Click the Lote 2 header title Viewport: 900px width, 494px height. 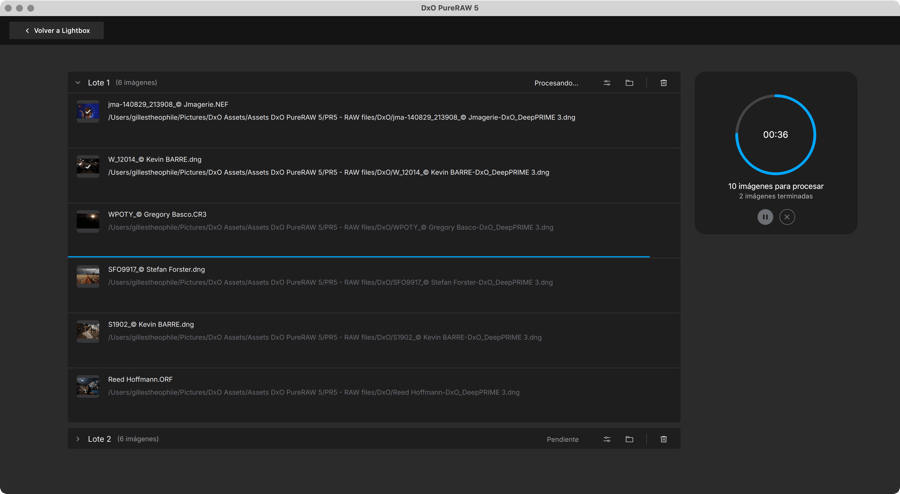coord(99,439)
